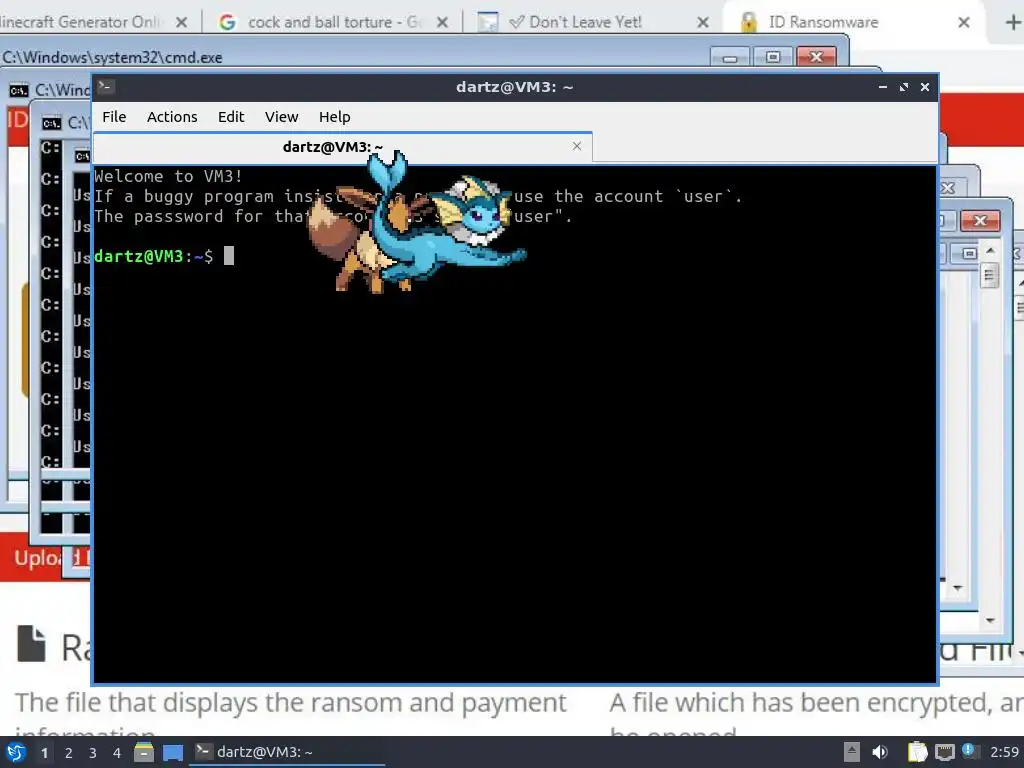Viewport: 1024px width, 768px height.
Task: Open the Help menu
Action: (x=334, y=117)
